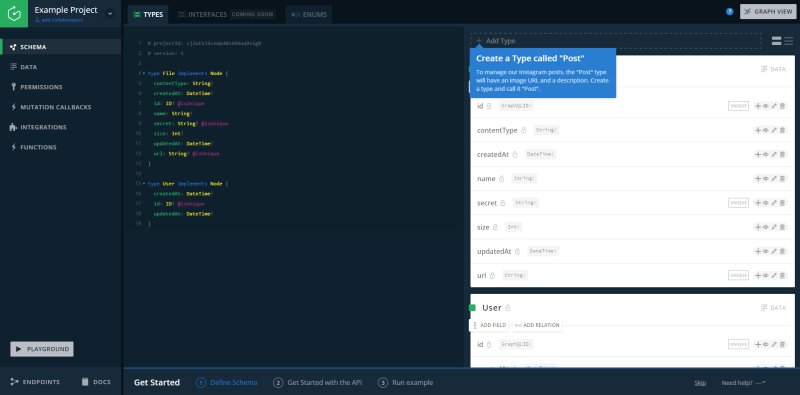
Task: Toggle visibility eye on User id row
Action: [x=765, y=344]
